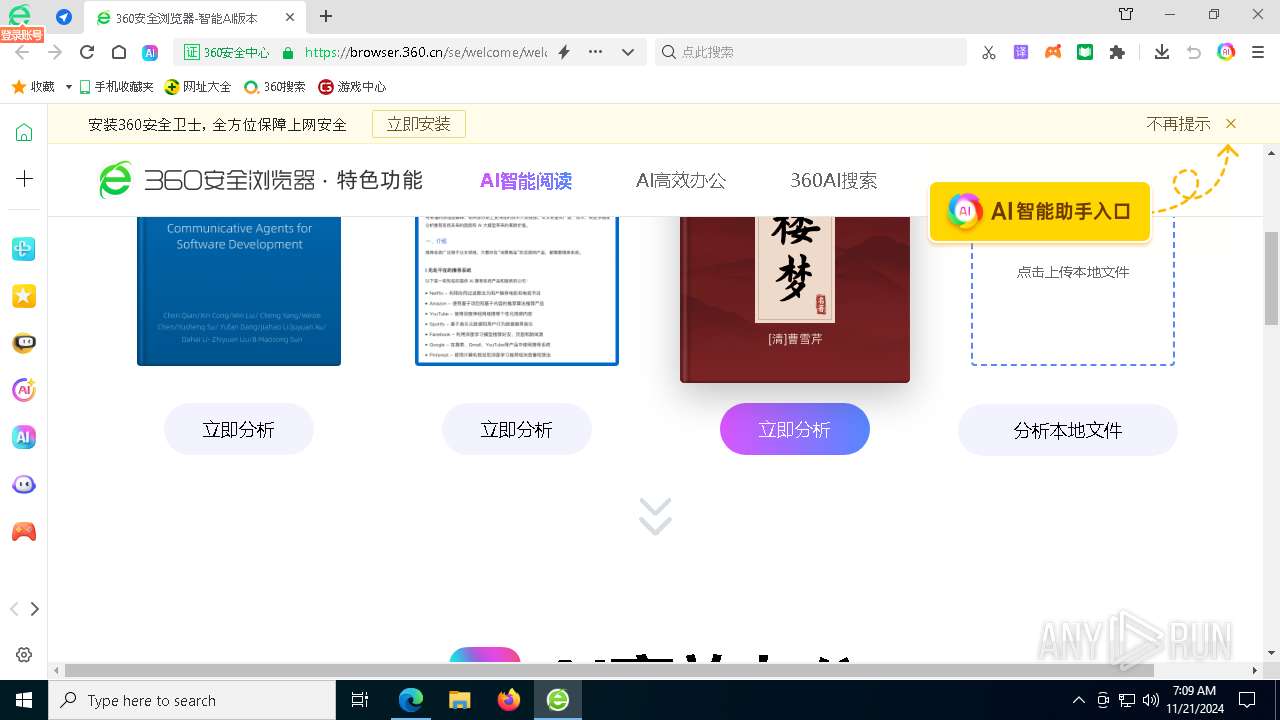This screenshot has height=720, width=1280.
Task: Open the skin changer shirt icon
Action: pyautogui.click(x=1126, y=14)
